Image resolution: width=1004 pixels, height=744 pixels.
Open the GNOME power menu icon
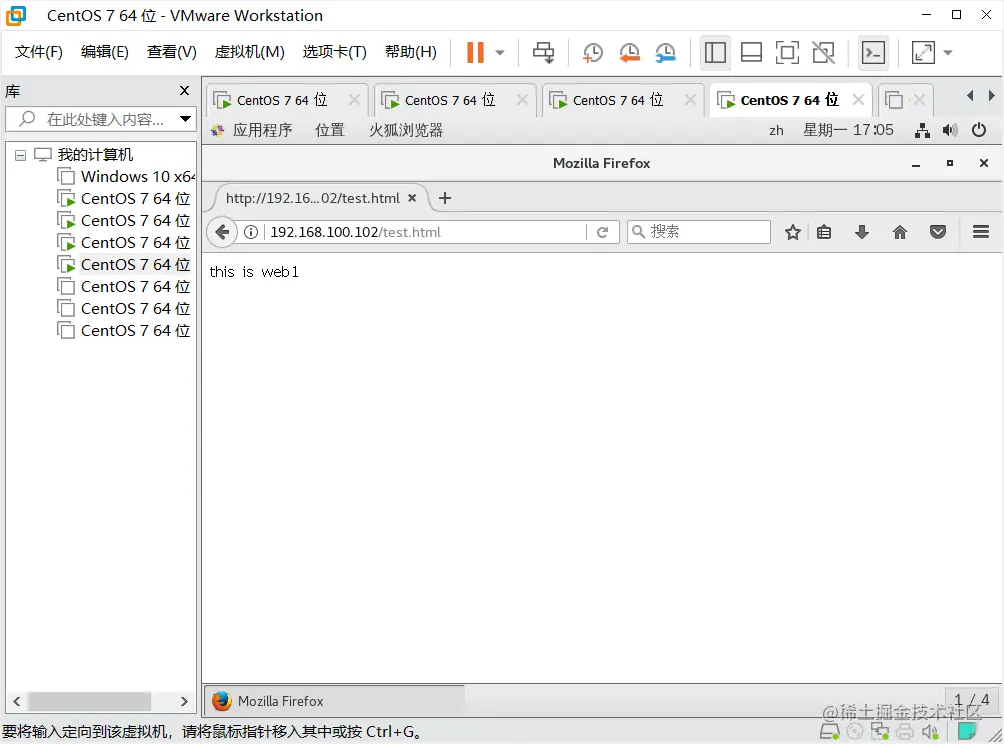pos(978,130)
